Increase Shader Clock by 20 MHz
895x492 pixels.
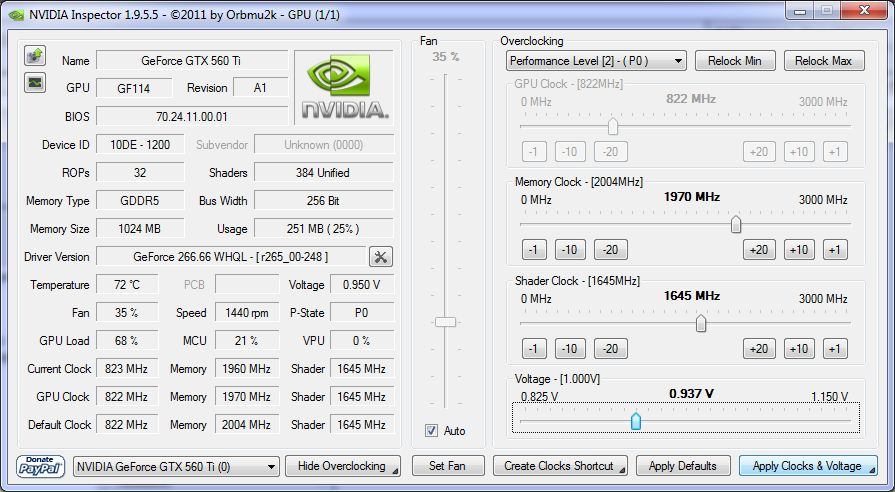(759, 349)
